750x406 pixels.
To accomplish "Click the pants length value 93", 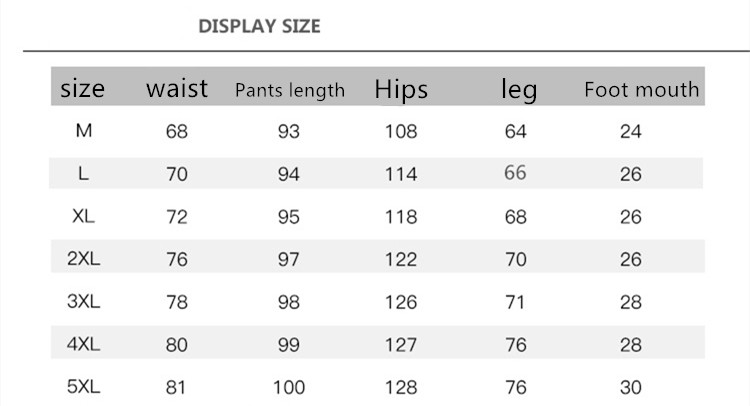I will tap(288, 131).
